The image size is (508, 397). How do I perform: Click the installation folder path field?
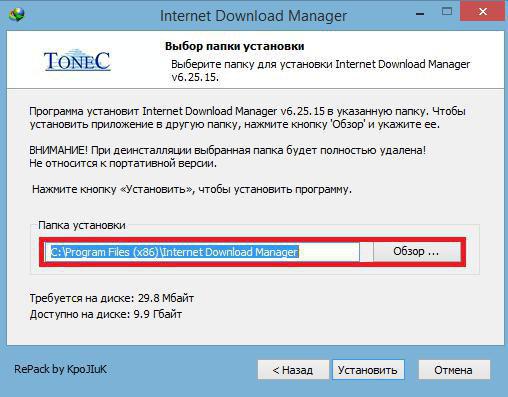click(202, 252)
